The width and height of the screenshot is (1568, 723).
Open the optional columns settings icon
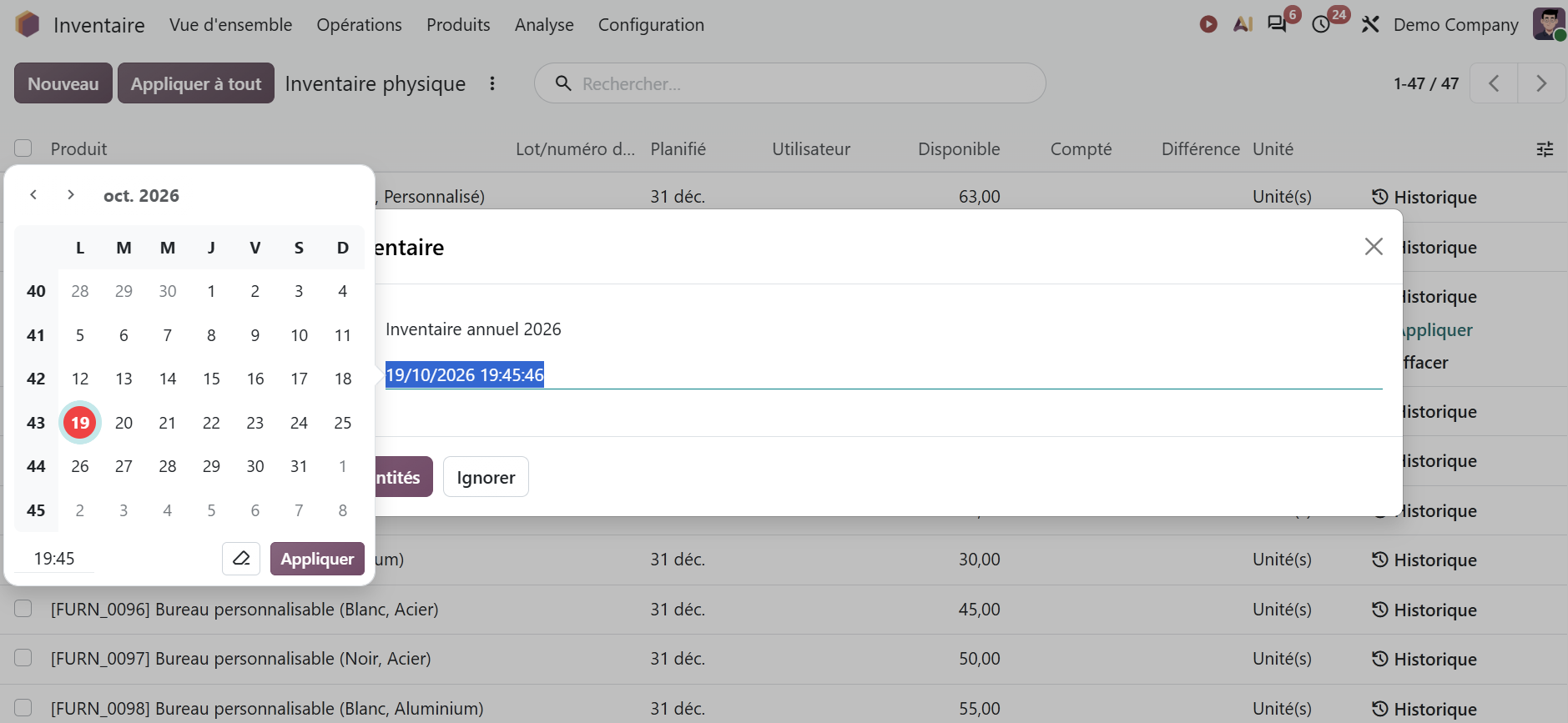click(1545, 149)
